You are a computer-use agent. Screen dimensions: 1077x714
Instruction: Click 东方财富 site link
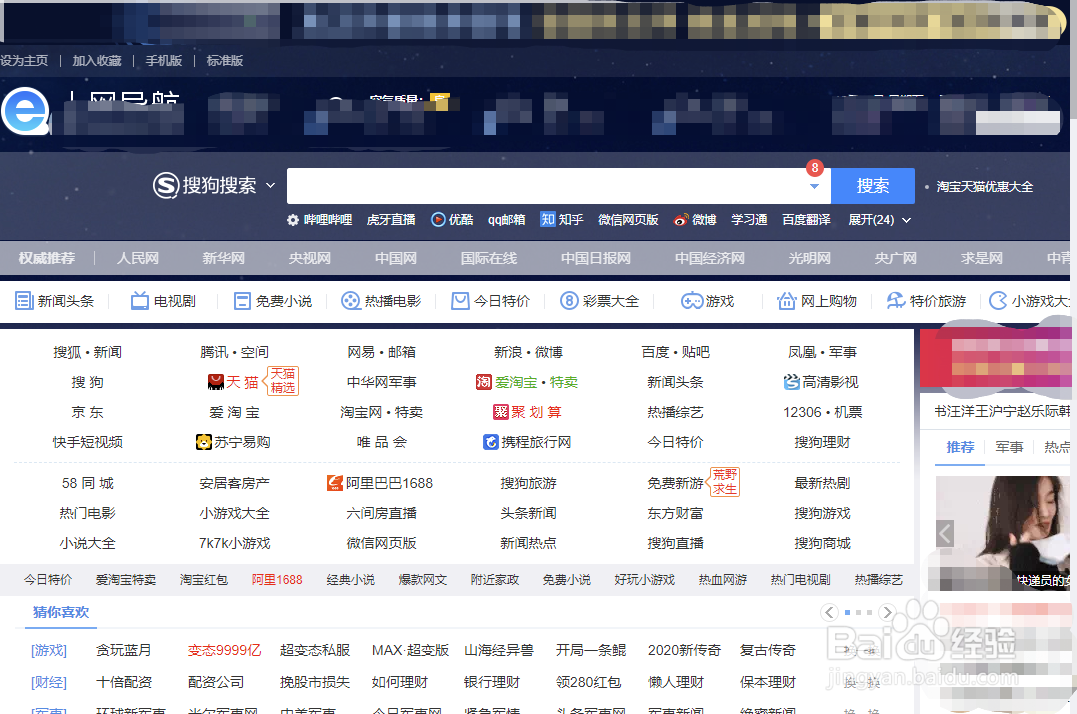tap(675, 513)
